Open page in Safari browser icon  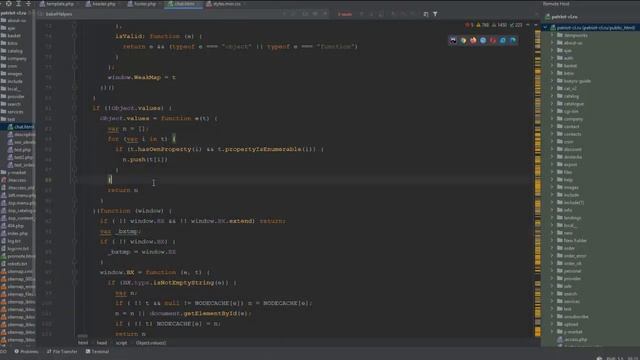coord(483,40)
